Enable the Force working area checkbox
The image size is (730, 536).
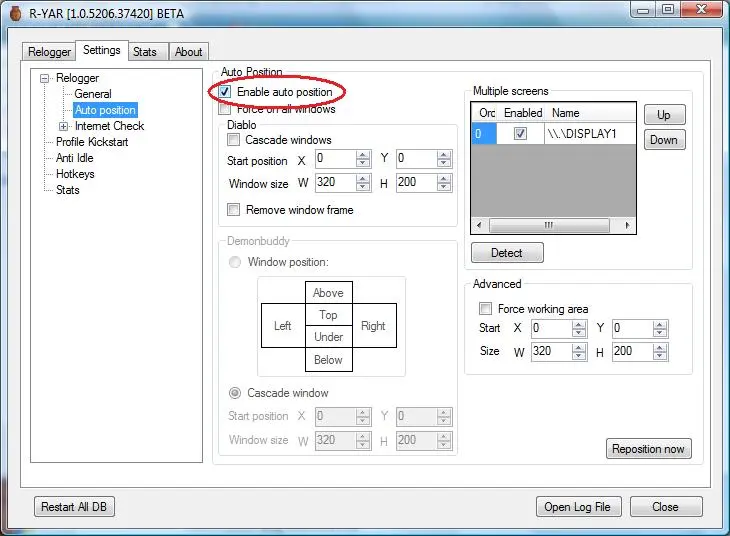486,309
